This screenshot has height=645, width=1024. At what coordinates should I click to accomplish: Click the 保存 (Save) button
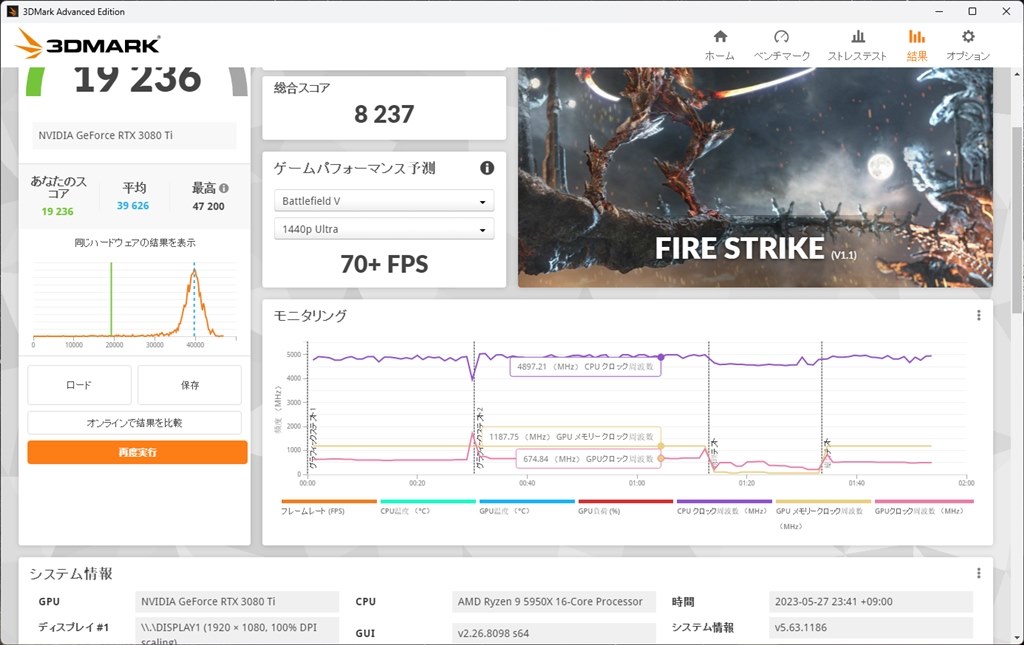click(x=189, y=385)
